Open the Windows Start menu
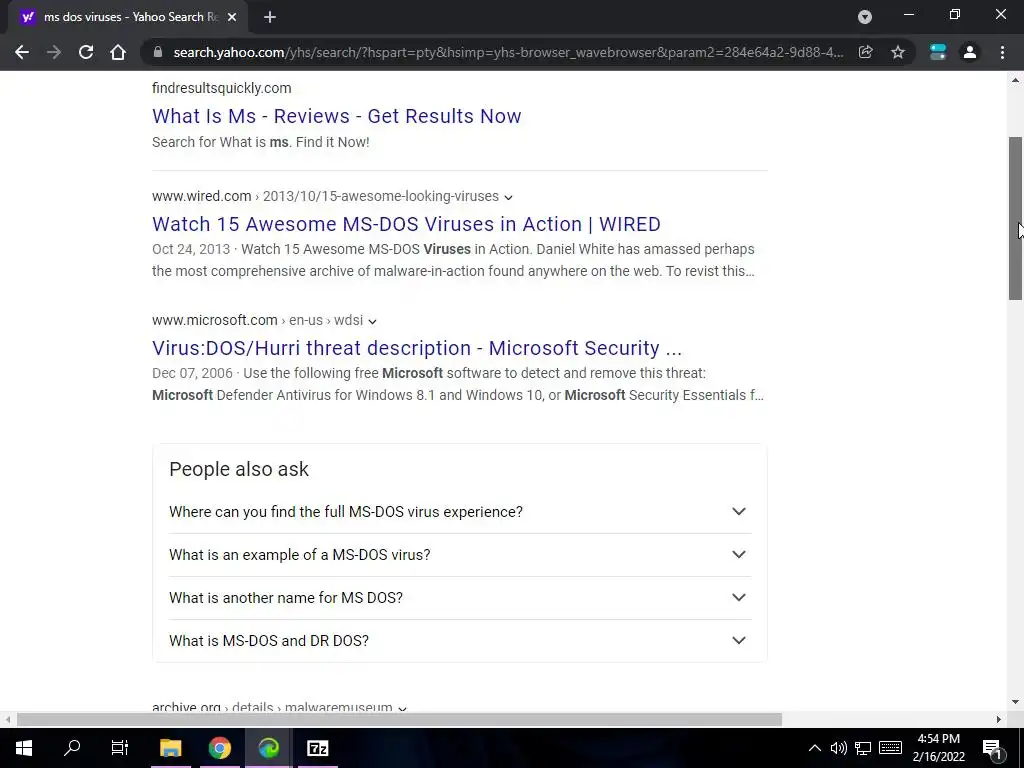The image size is (1024, 768). 24,748
